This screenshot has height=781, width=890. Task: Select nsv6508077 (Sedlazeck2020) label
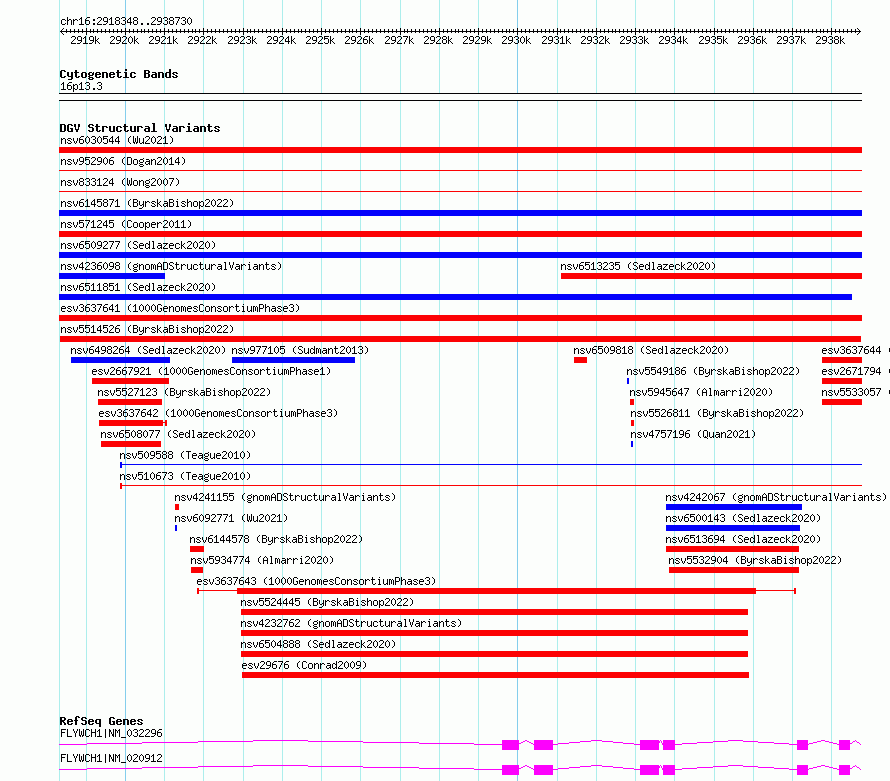tap(178, 434)
